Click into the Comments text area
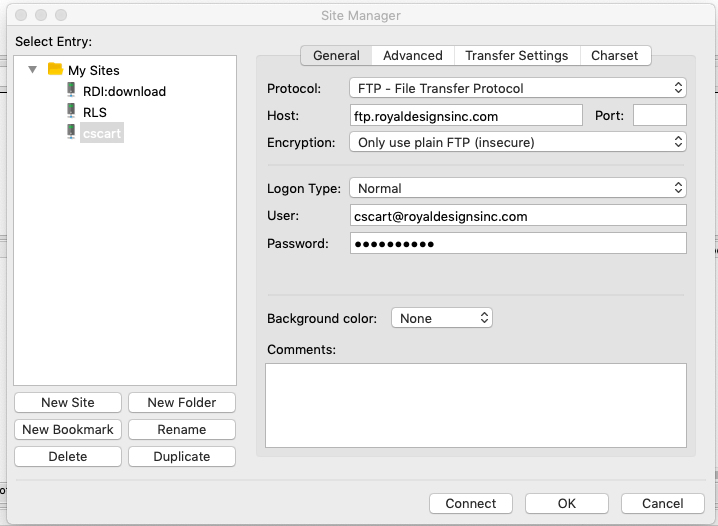The width and height of the screenshot is (718, 526). [x=476, y=406]
